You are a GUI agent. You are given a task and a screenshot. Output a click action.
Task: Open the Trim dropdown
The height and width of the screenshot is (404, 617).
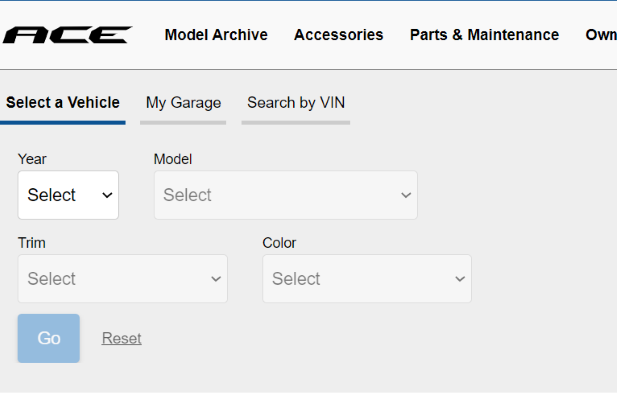click(x=122, y=279)
